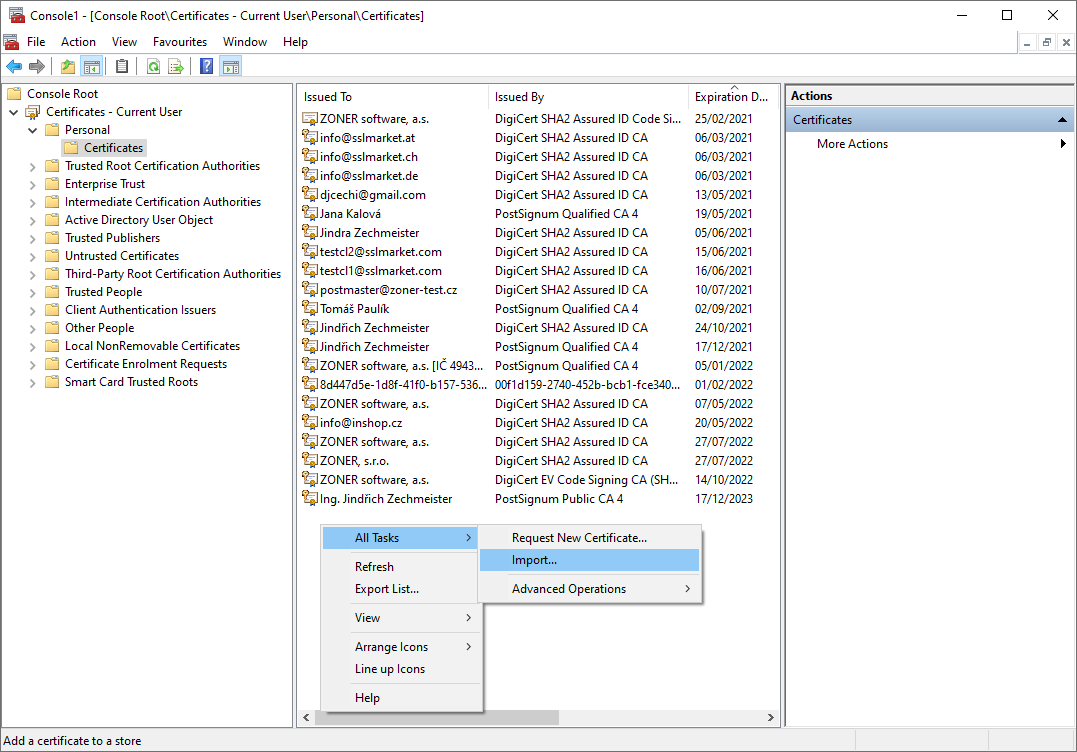Viewport: 1077px width, 752px height.
Task: Click horizontal scrollbar left arrow in list
Action: tap(306, 718)
